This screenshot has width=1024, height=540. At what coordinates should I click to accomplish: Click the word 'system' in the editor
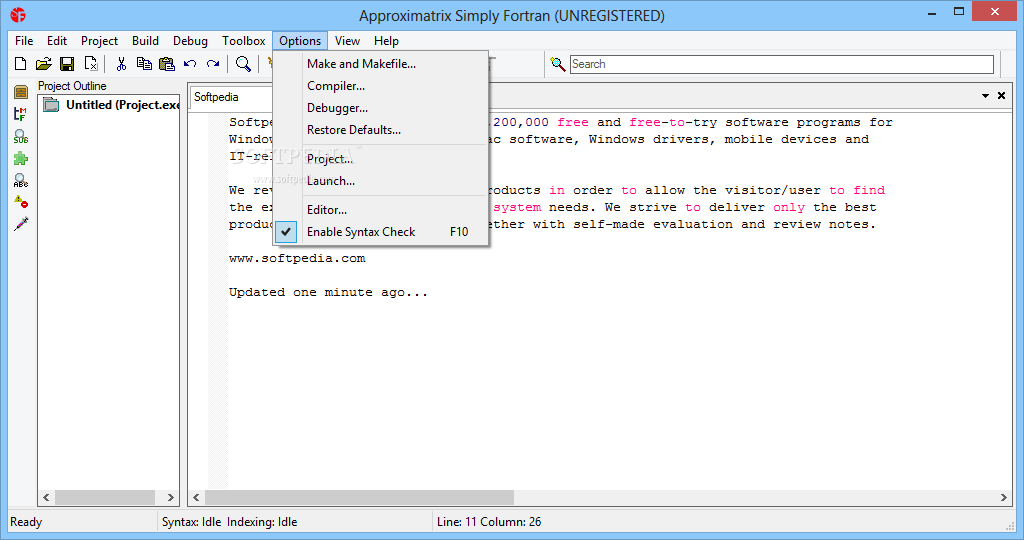pyautogui.click(x=517, y=207)
